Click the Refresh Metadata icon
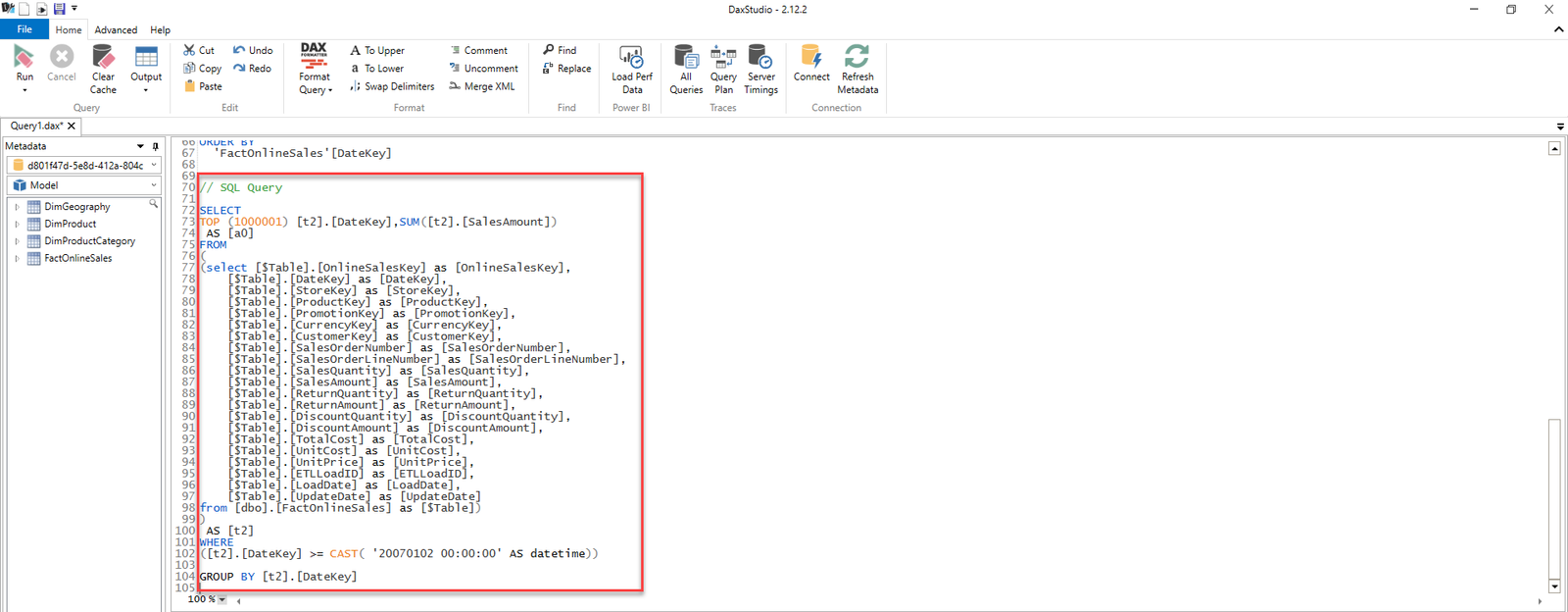The image size is (1568, 612). [857, 58]
